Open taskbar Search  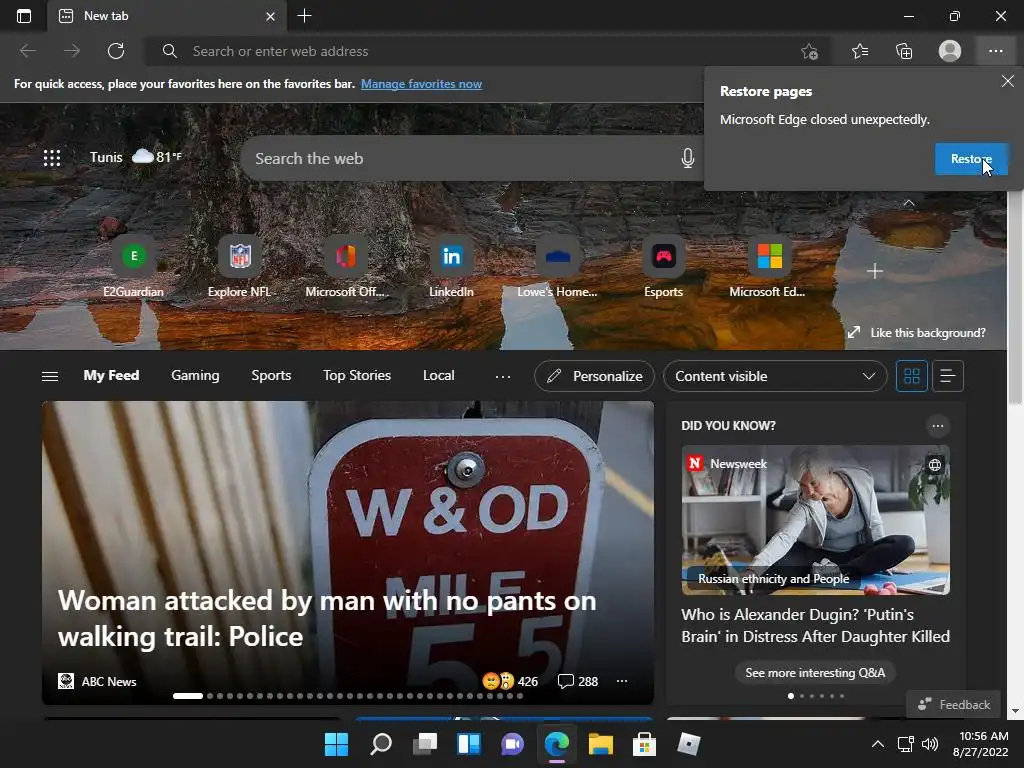[381, 744]
